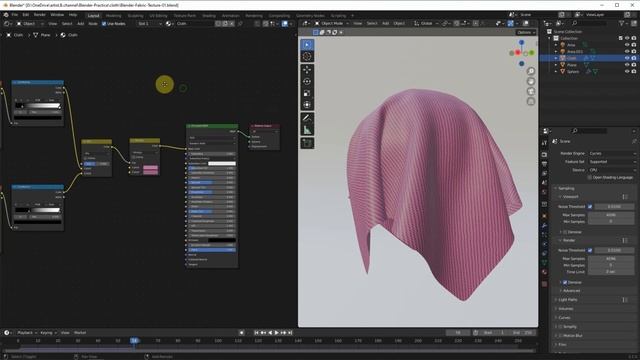Click the top color ramp gradient bar

[38, 106]
